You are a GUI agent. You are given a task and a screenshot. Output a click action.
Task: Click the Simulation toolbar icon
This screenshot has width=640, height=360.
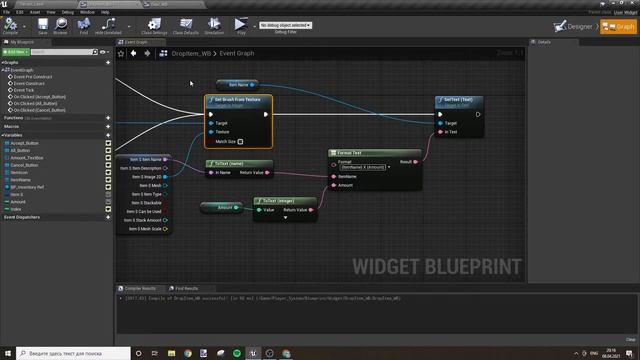coord(214,26)
